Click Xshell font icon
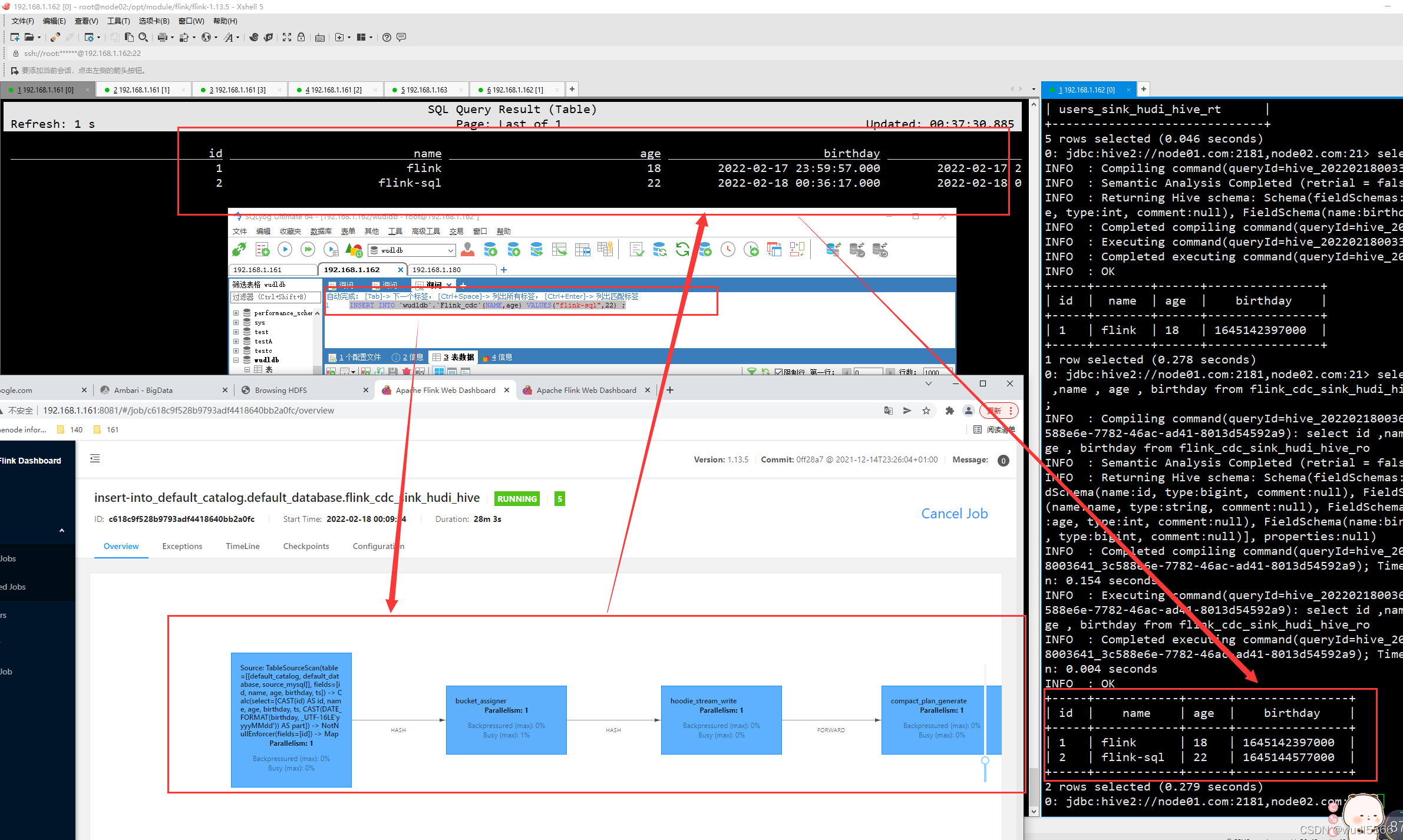 click(x=228, y=37)
